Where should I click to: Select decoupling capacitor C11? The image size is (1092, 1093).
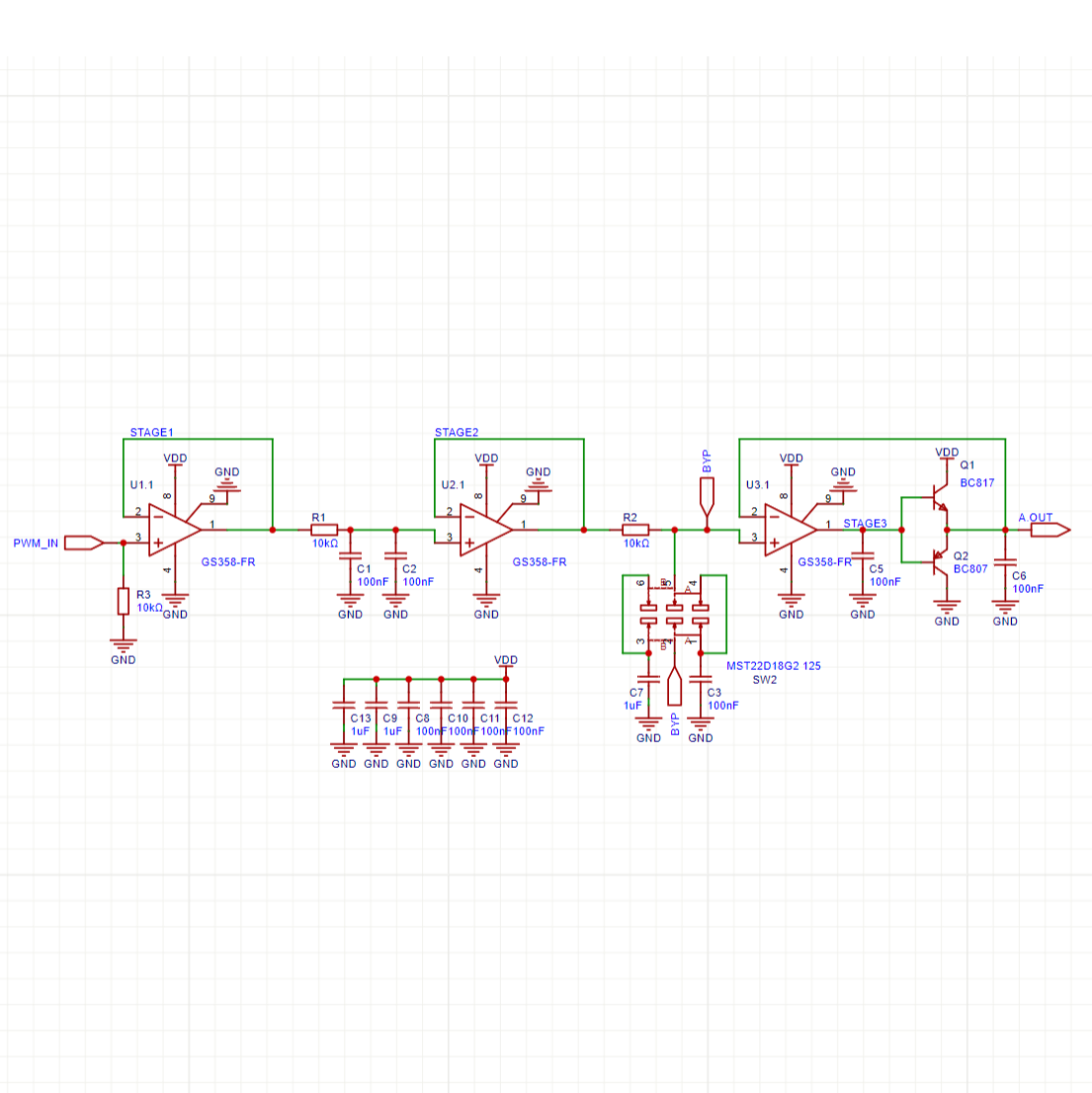473,705
